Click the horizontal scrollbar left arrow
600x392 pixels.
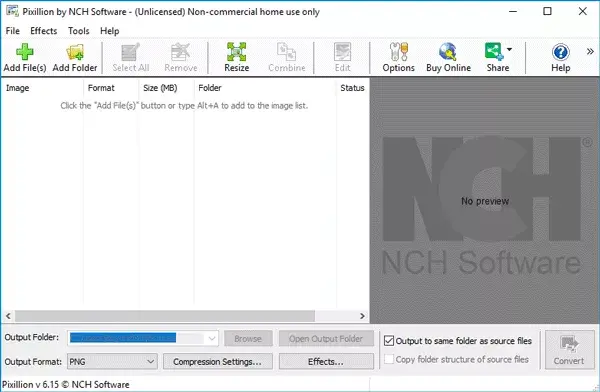(x=8, y=316)
